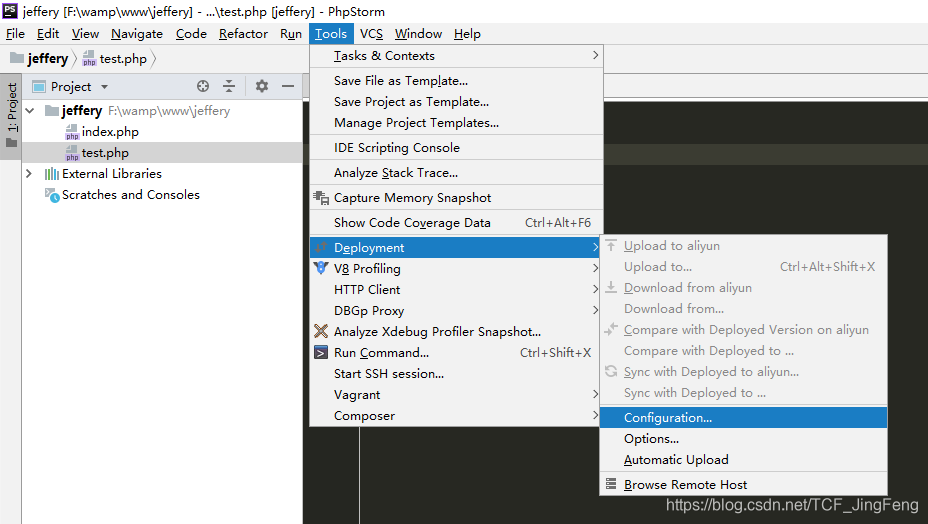This screenshot has height=524, width=928.
Task: Open the View menu
Action: [85, 34]
